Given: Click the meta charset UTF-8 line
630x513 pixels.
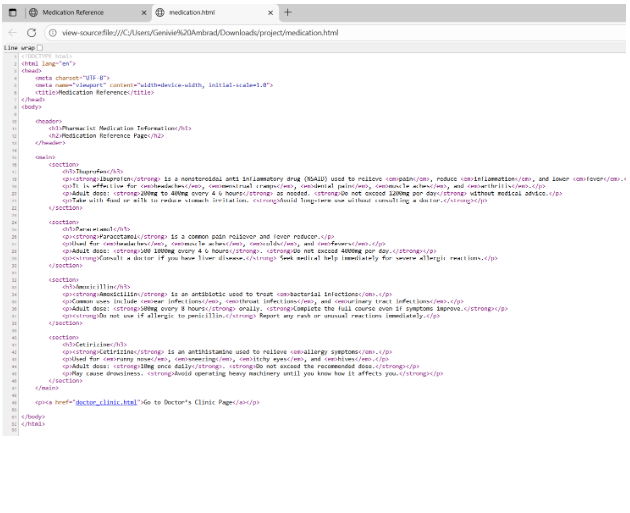Looking at the screenshot, I should click(x=72, y=78).
